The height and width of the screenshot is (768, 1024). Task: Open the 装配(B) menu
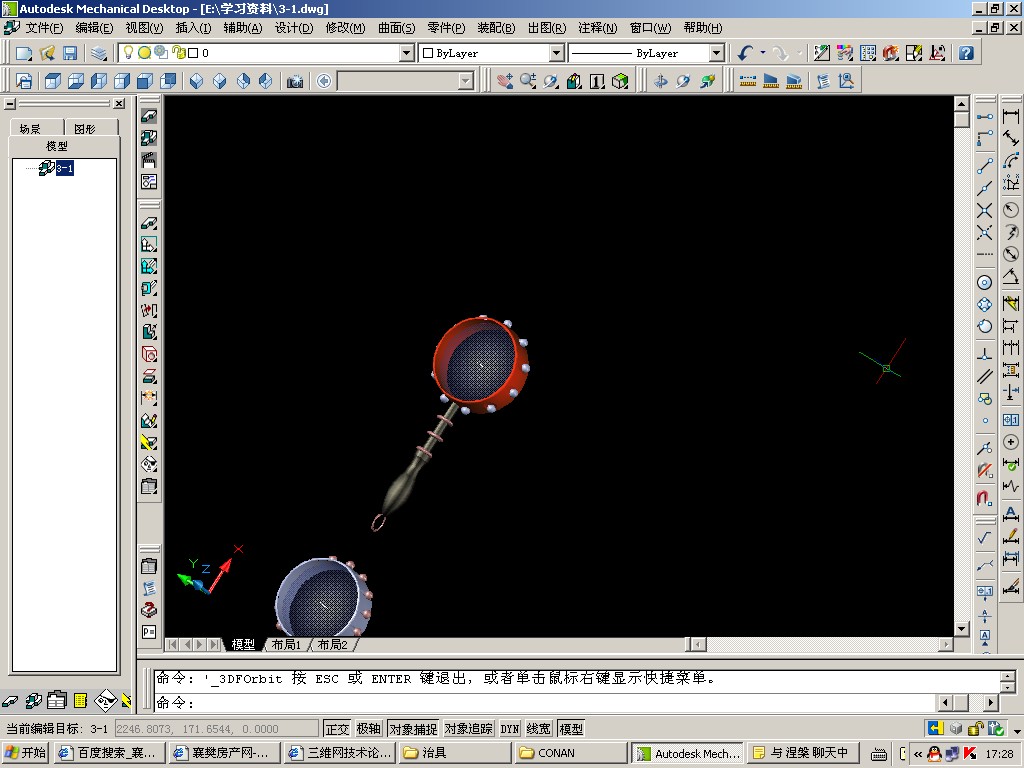pyautogui.click(x=496, y=27)
